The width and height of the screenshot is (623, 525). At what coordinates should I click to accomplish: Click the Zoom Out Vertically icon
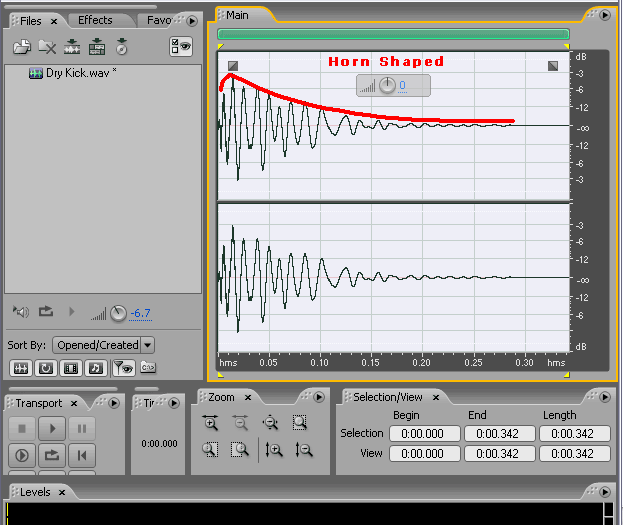click(x=304, y=449)
